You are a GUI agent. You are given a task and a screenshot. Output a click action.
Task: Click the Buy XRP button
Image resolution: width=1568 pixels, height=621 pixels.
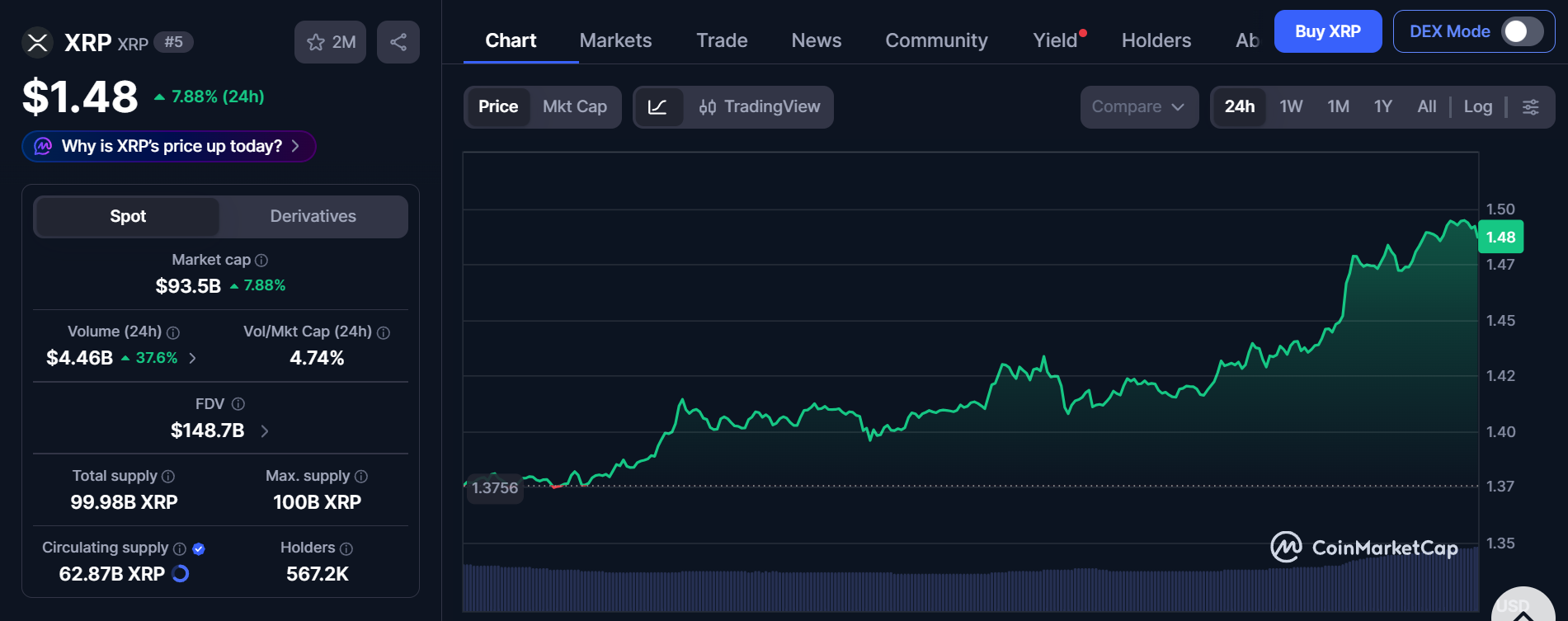click(x=1328, y=31)
